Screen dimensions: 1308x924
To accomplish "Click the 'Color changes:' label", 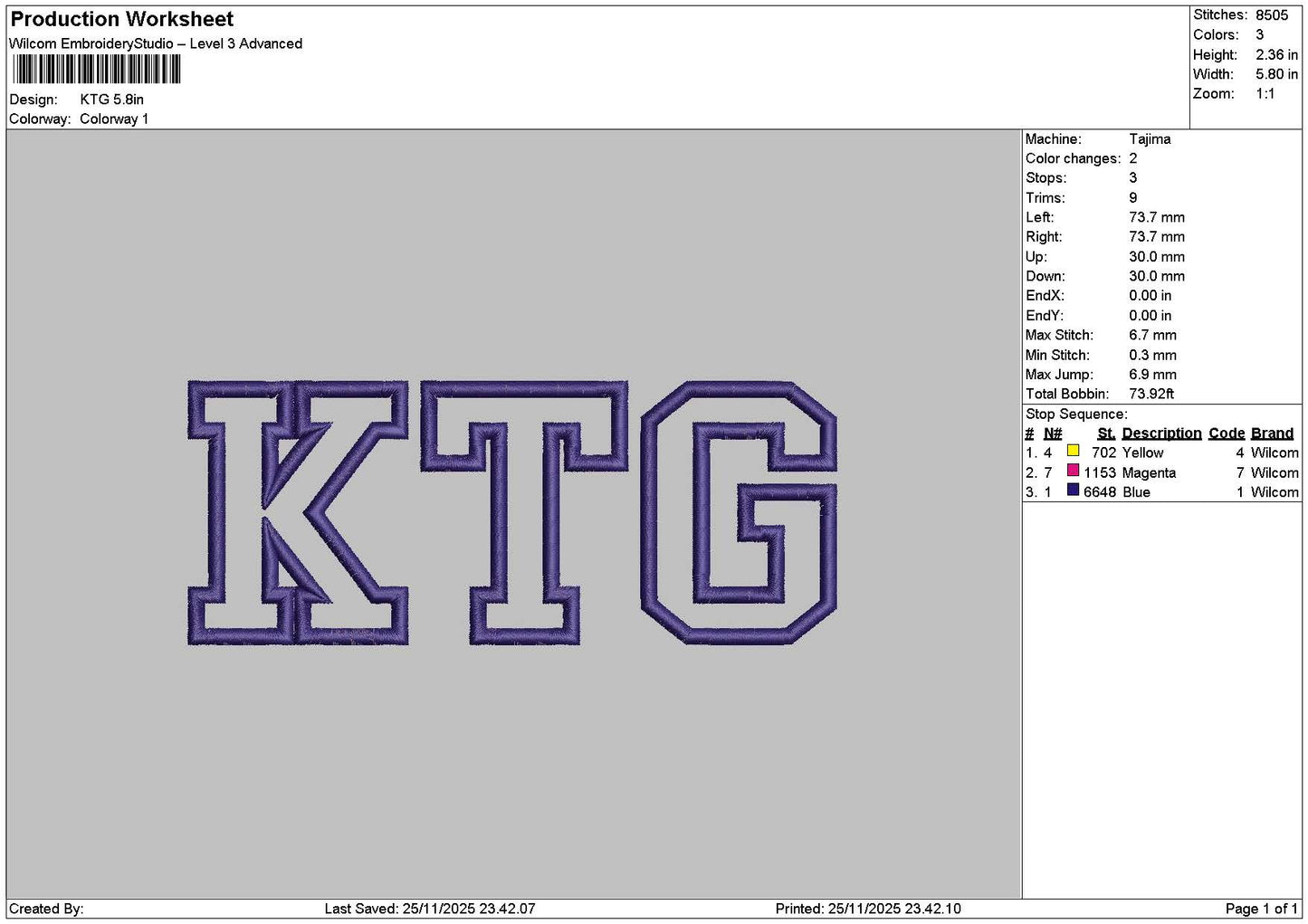I will 1073,158.
